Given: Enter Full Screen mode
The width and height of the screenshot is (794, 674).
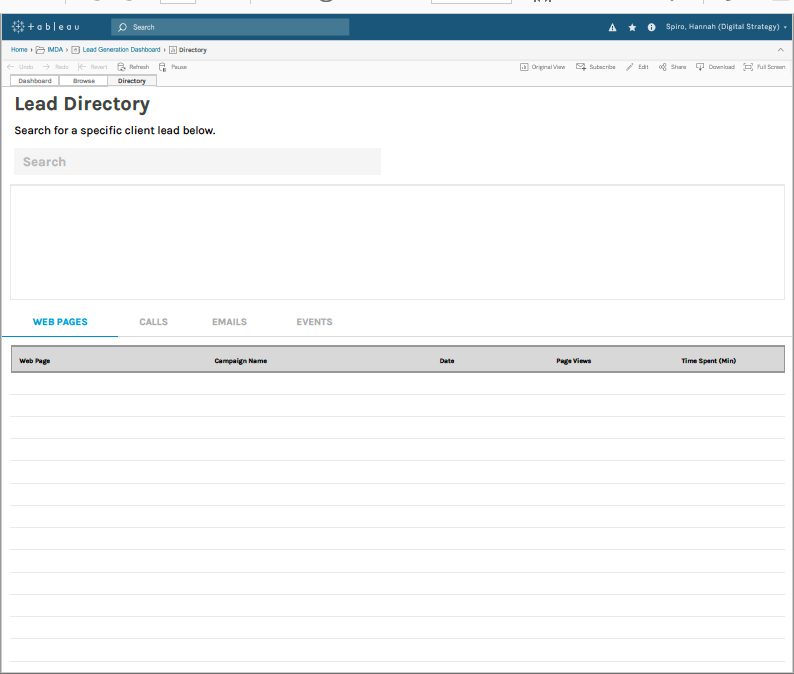Looking at the screenshot, I should (x=764, y=67).
